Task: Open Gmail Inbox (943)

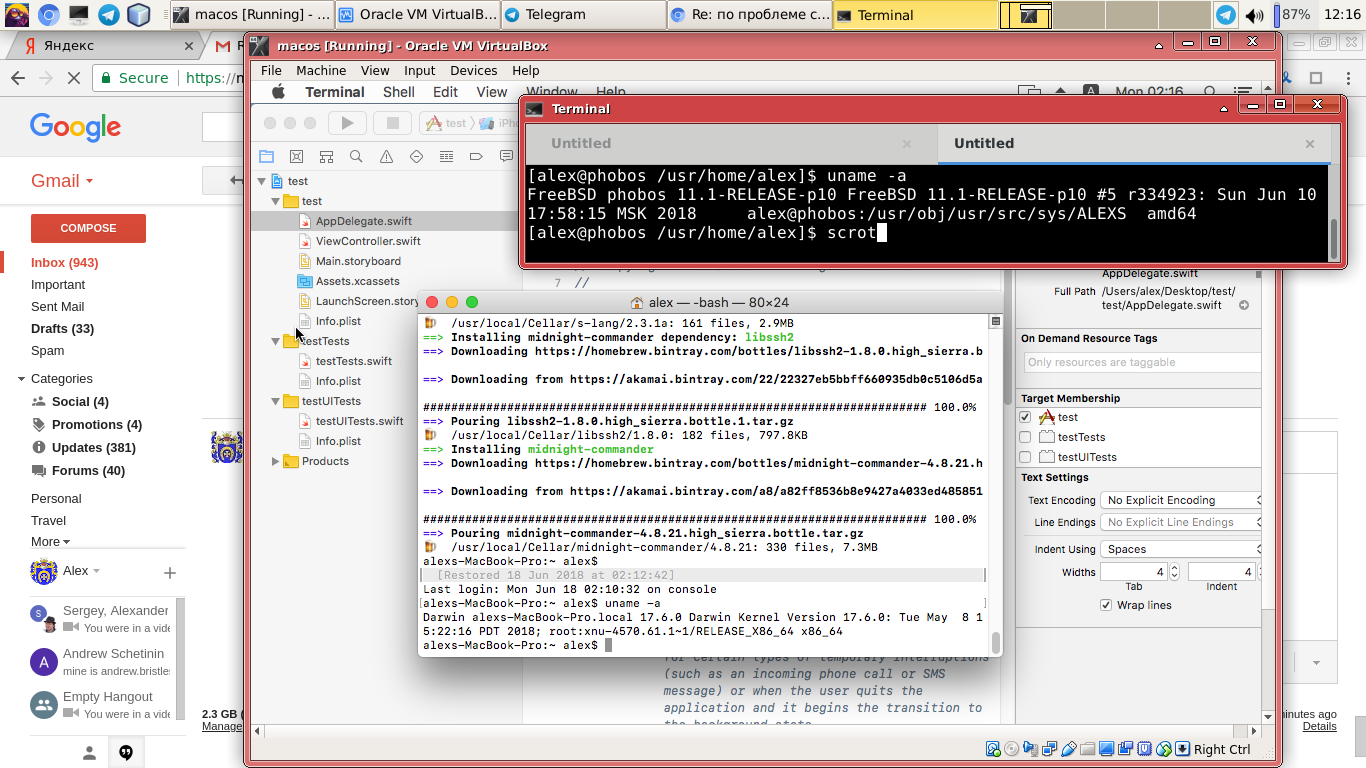Action: [x=65, y=263]
